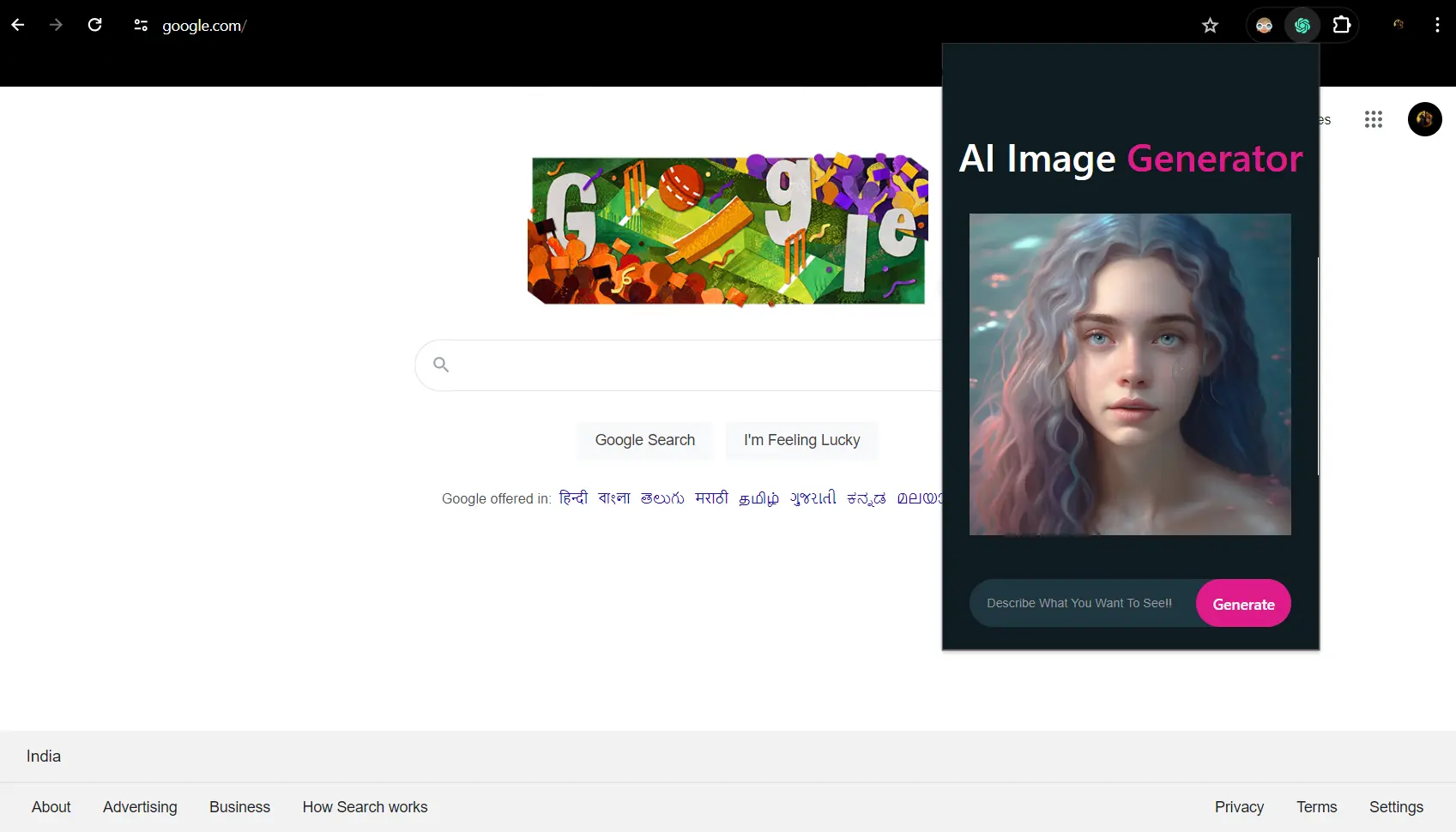
Task: Click the cricket-themed Google Doodle
Action: pyautogui.click(x=728, y=230)
